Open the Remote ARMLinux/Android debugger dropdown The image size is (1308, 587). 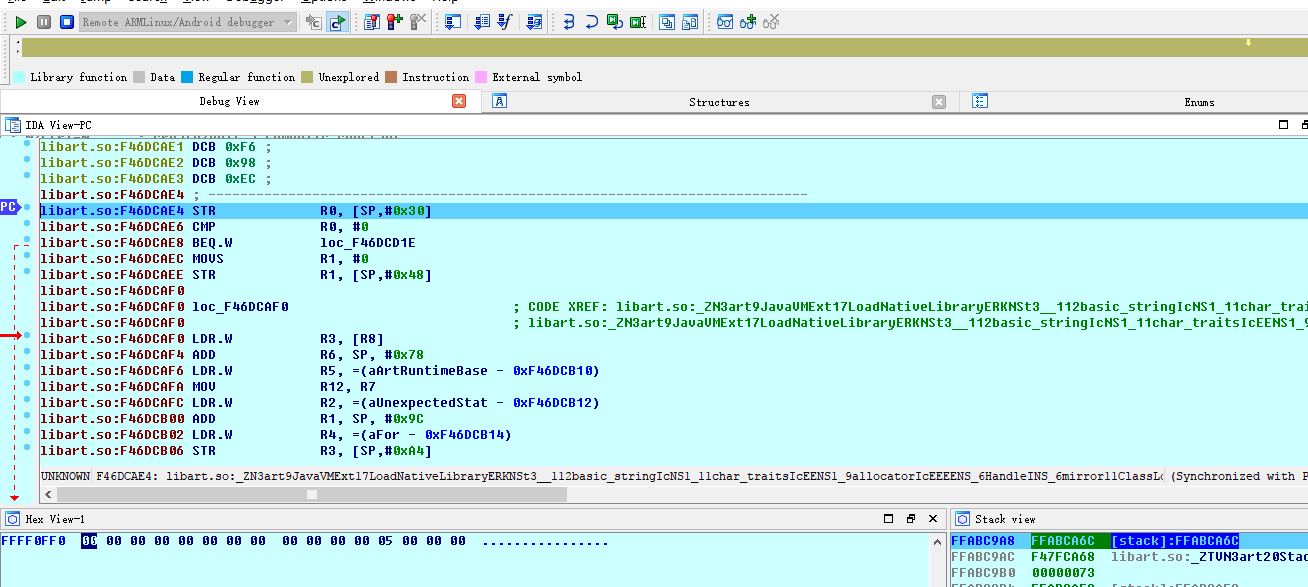coord(187,22)
